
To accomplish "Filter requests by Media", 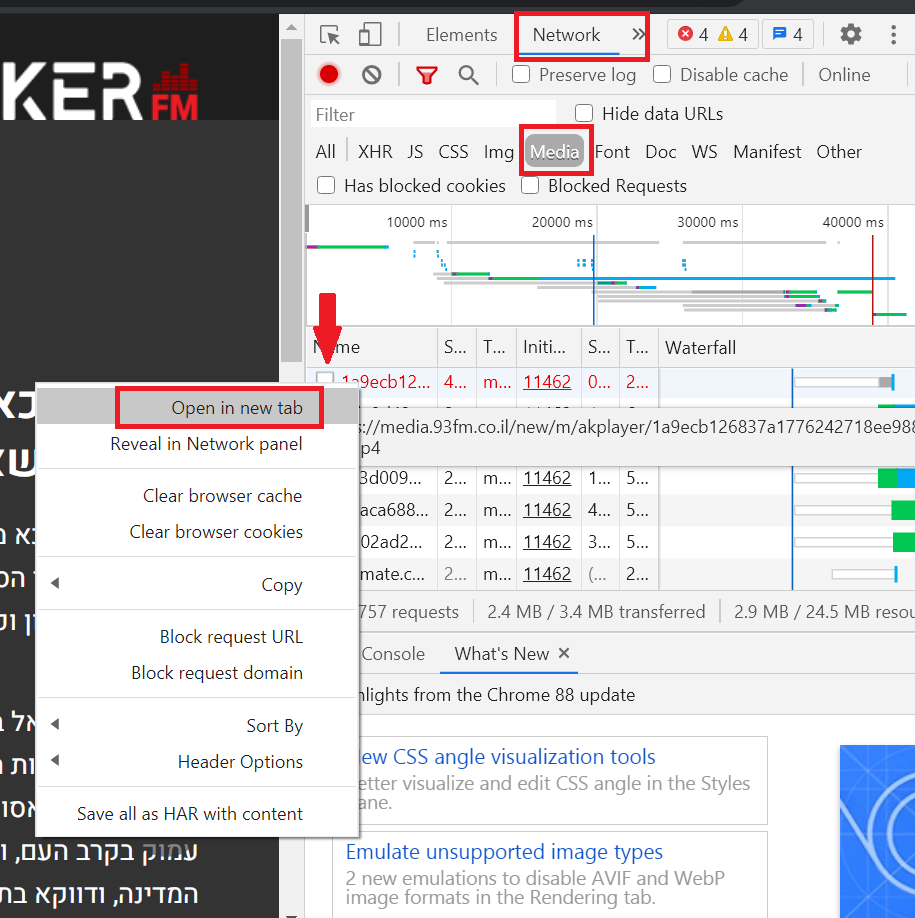I will coord(554,152).
